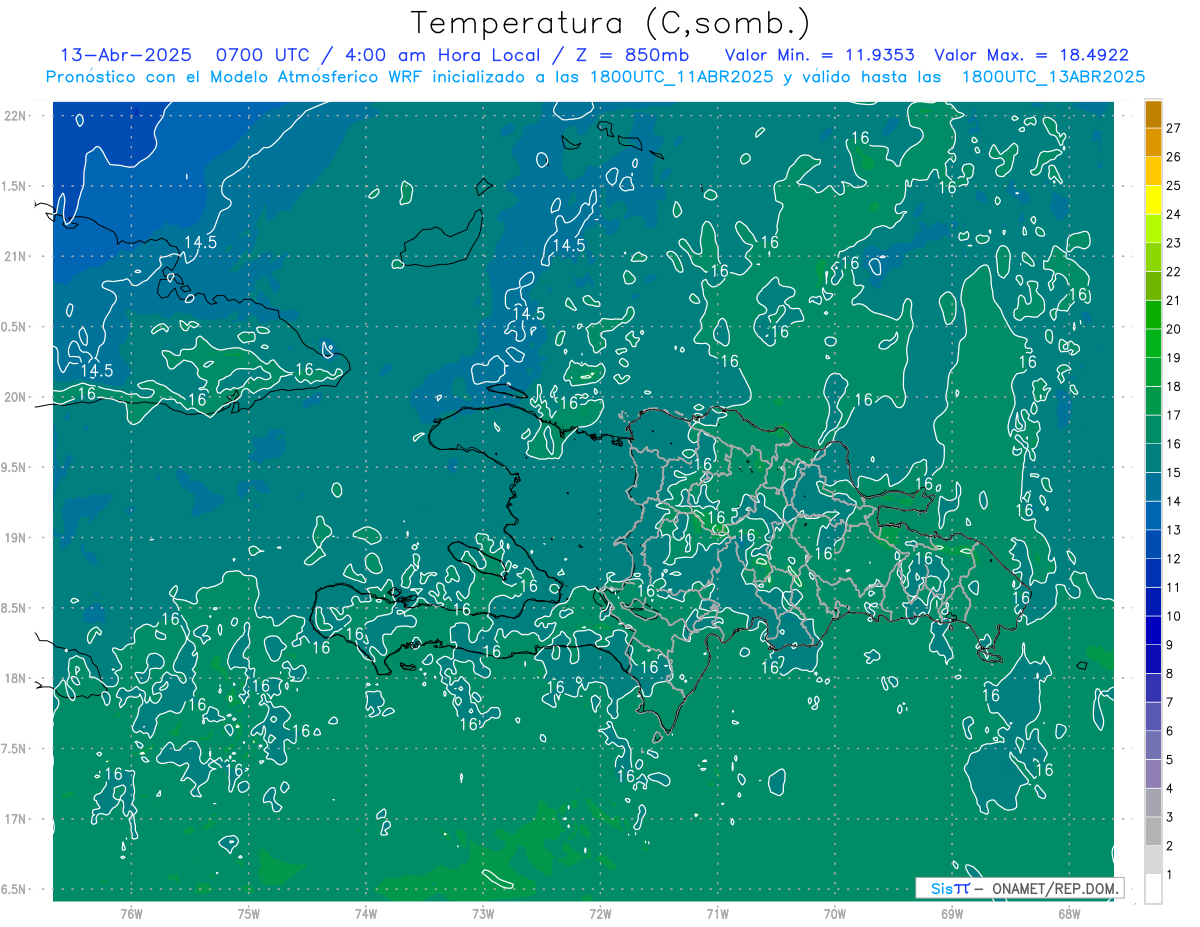Pick the legend color swatch labeled 24

click(1153, 201)
